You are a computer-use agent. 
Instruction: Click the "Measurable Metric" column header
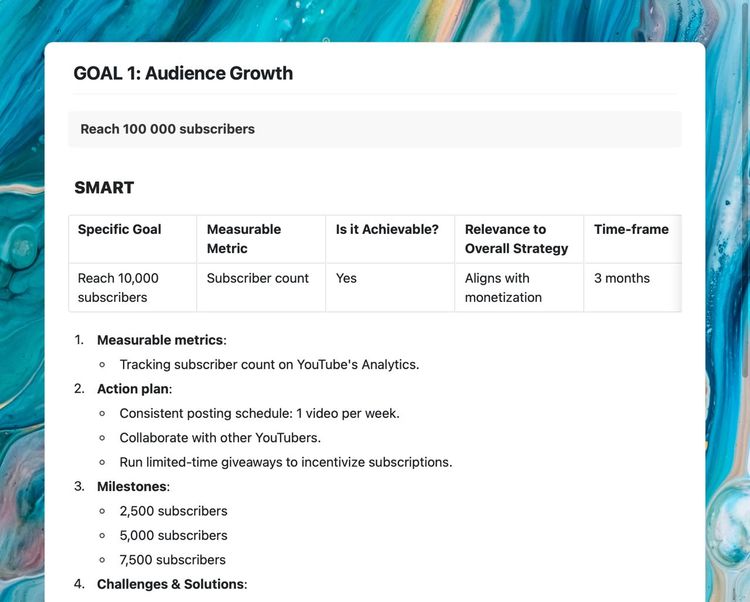(244, 239)
